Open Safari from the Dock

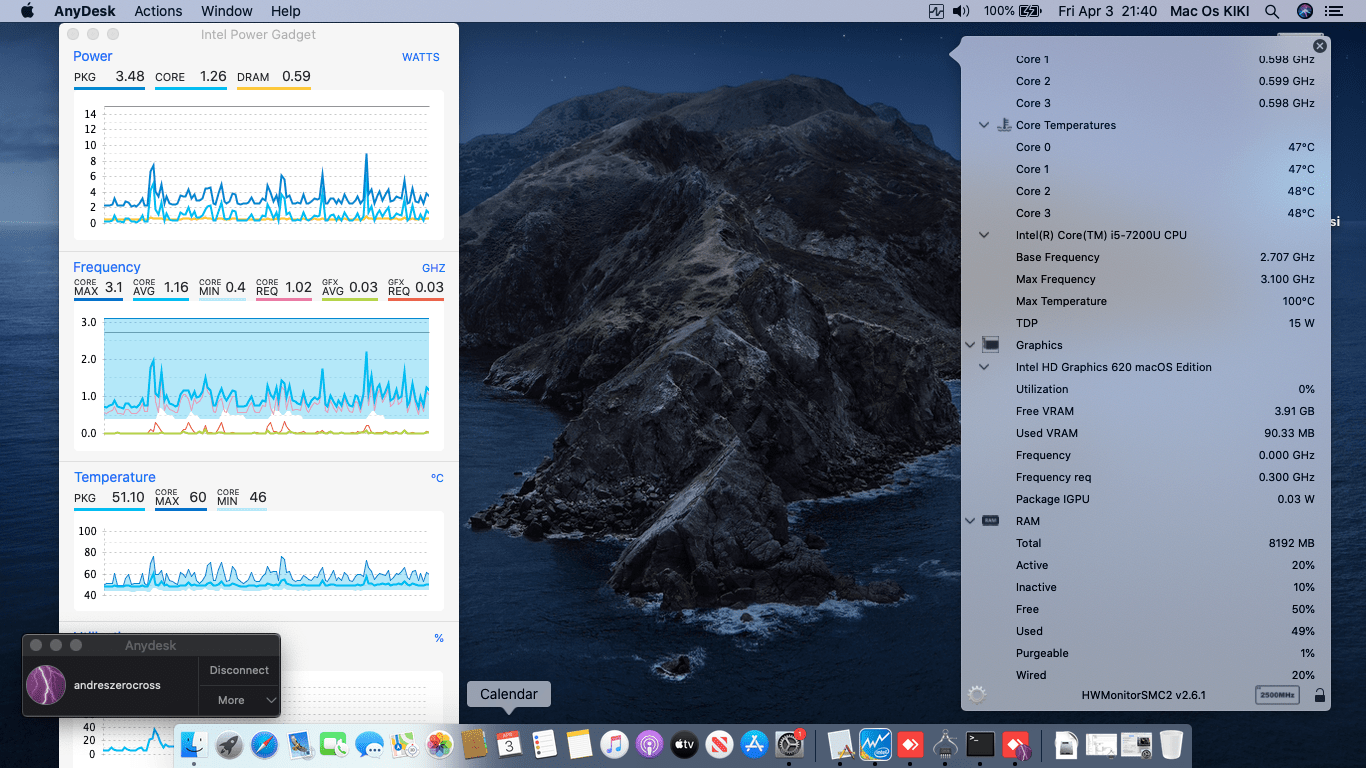[x=264, y=745]
